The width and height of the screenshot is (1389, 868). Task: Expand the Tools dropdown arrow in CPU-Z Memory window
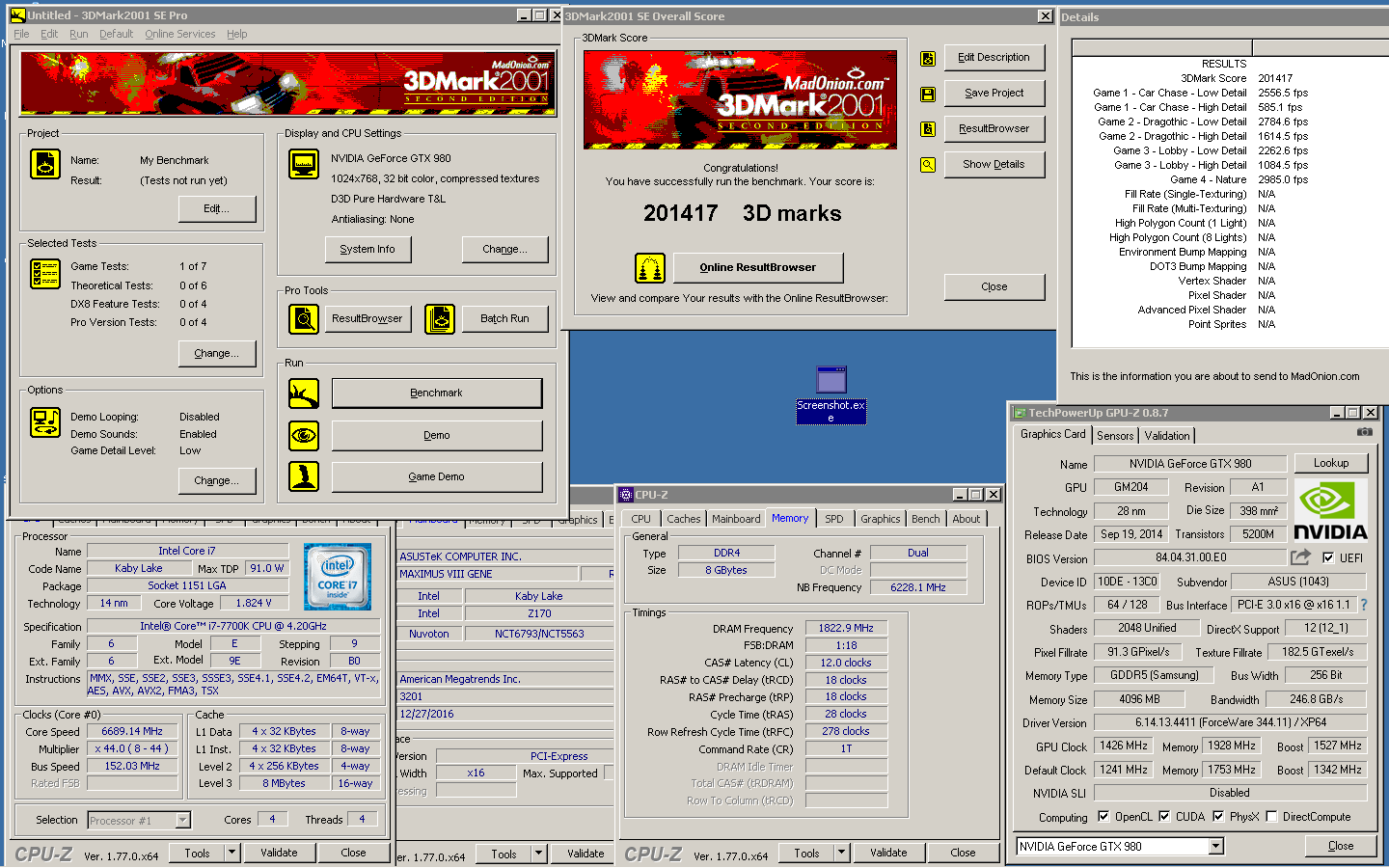pos(841,853)
